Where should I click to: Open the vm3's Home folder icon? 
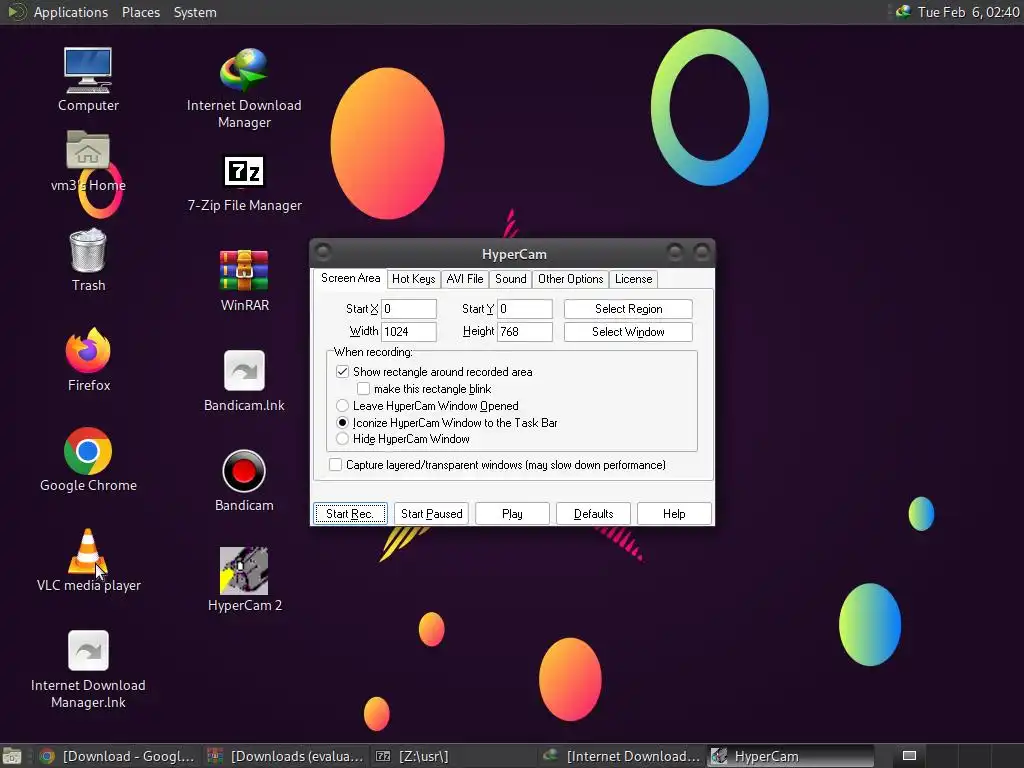(88, 150)
